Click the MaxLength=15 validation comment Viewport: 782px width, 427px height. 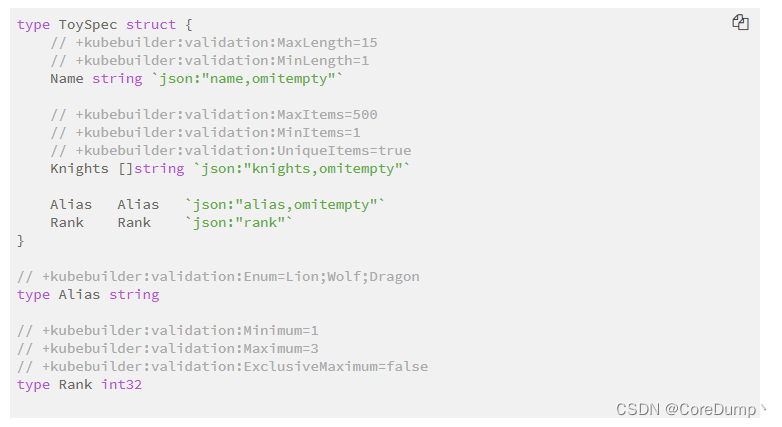click(214, 43)
